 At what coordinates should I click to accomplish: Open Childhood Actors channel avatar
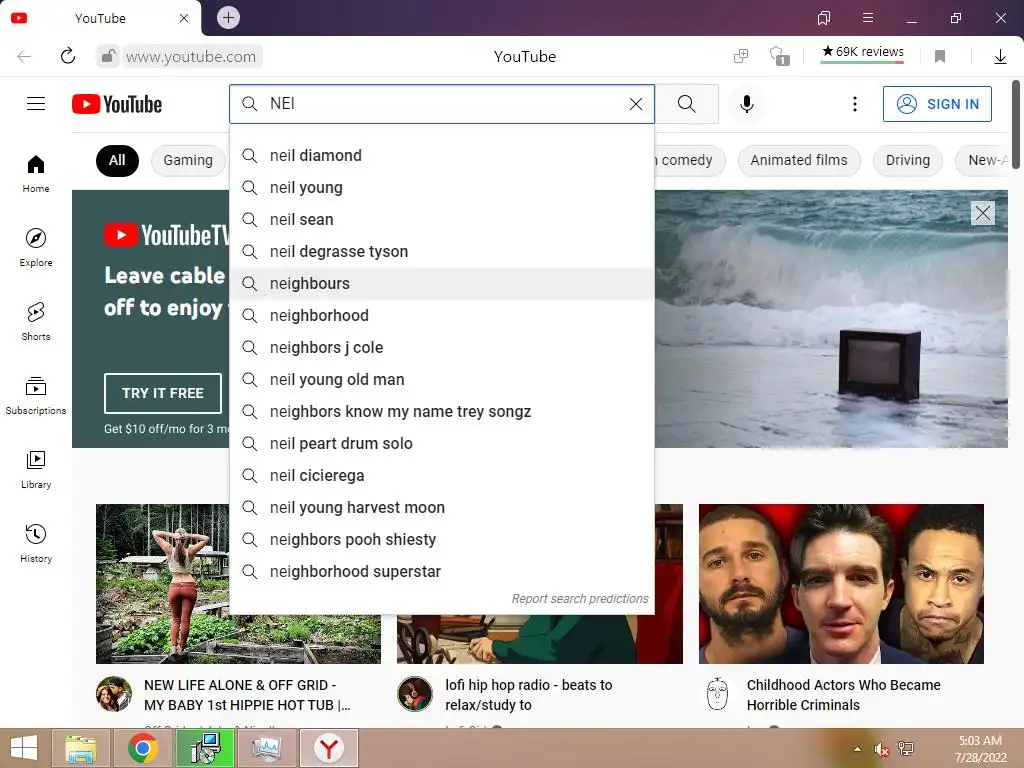tap(717, 694)
